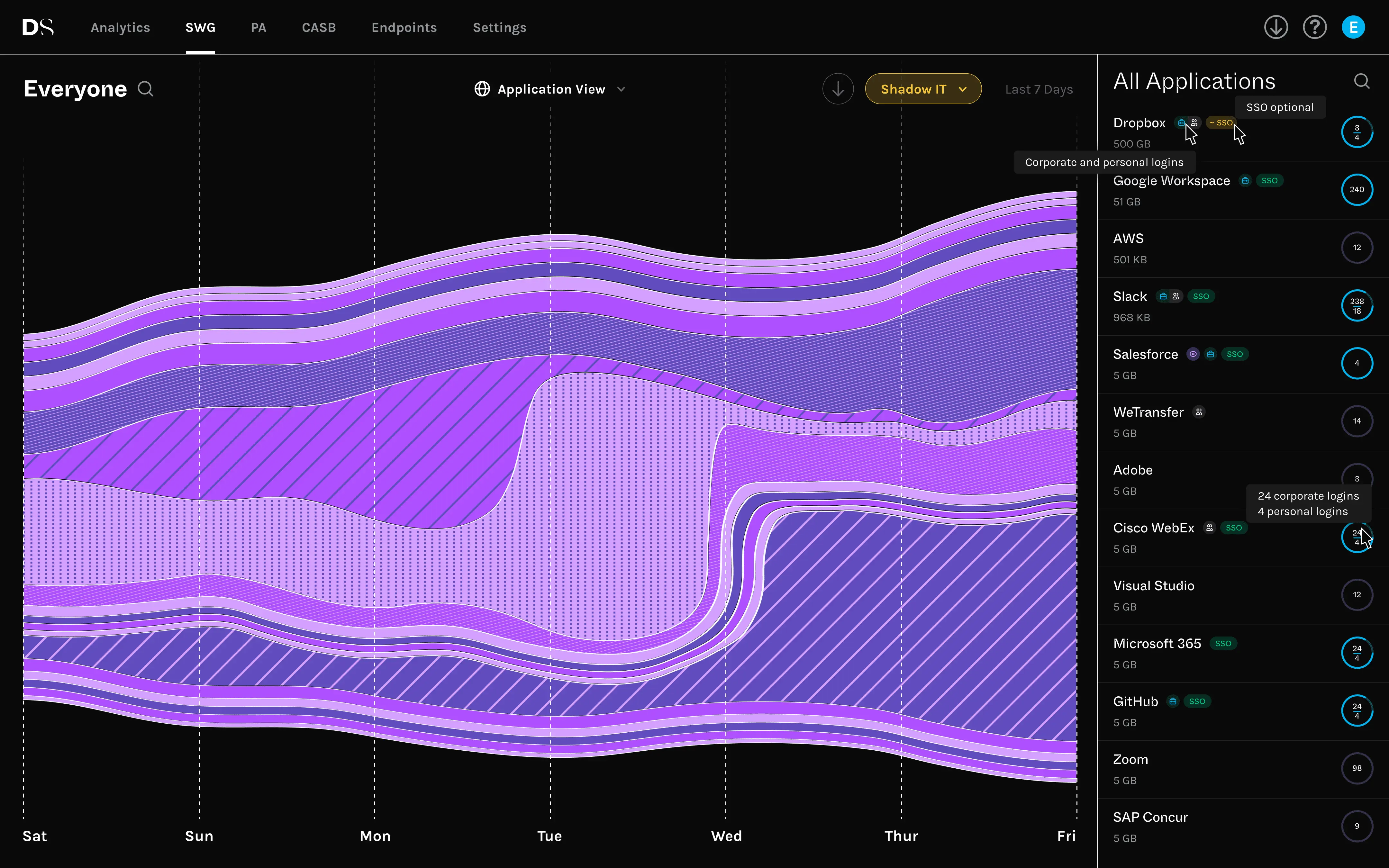Click the Cisco WebEx SSO badge
Viewport: 1389px width, 868px height.
[x=1233, y=528]
